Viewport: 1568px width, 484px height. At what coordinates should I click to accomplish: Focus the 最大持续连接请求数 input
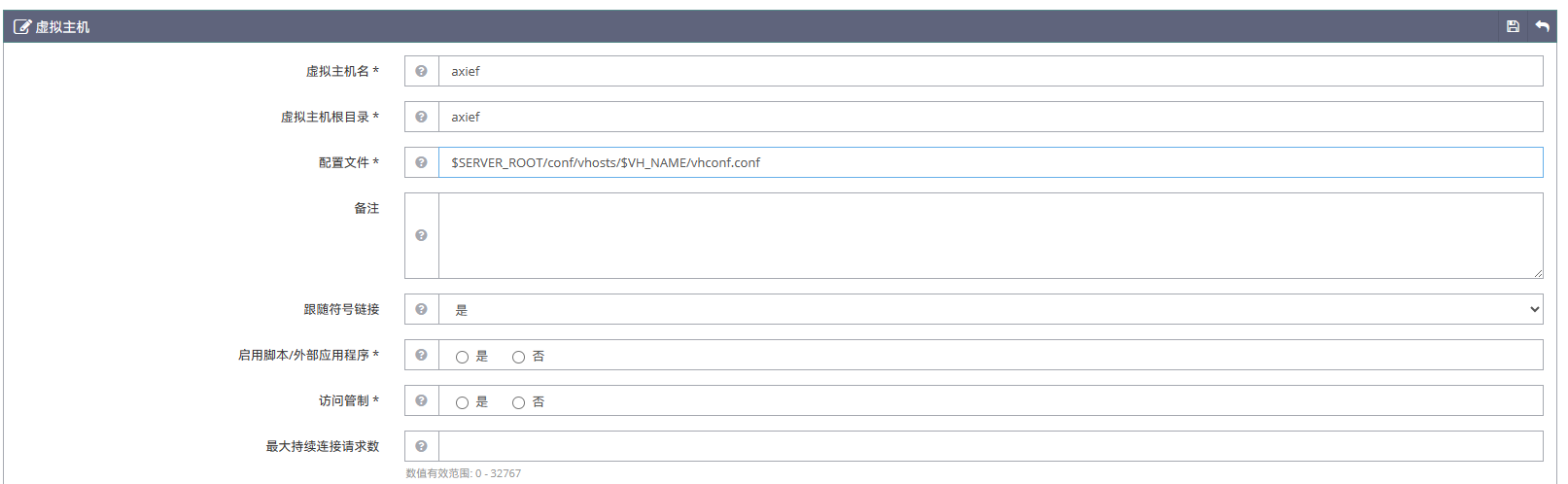[x=990, y=446]
